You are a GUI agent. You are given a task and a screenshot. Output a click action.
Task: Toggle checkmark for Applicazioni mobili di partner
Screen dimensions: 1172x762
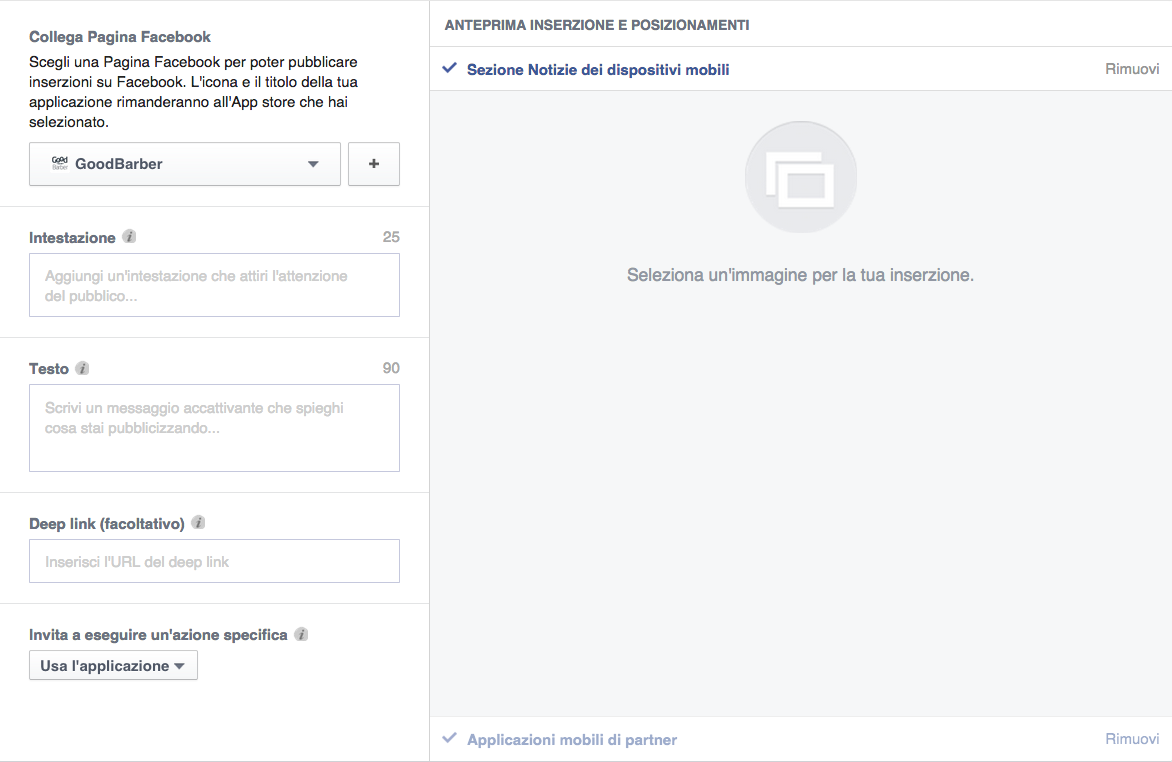[x=450, y=739]
